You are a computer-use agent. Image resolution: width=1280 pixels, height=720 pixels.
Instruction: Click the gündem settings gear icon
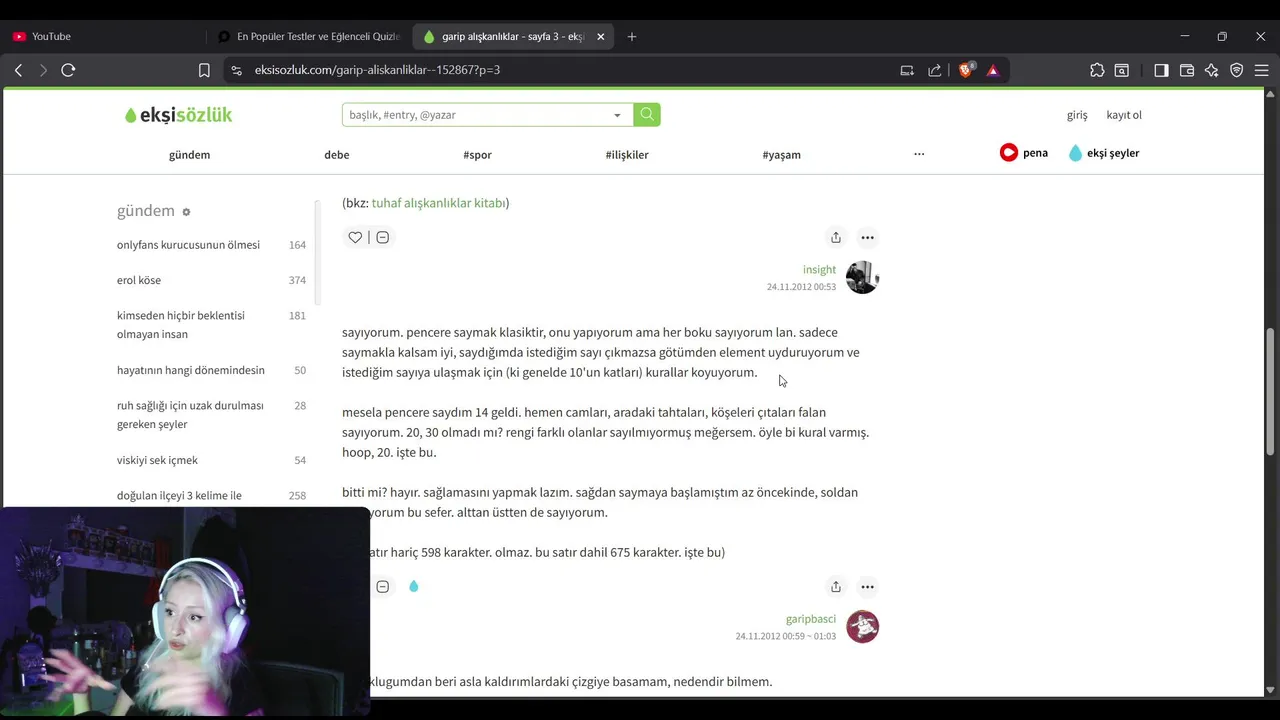186,212
